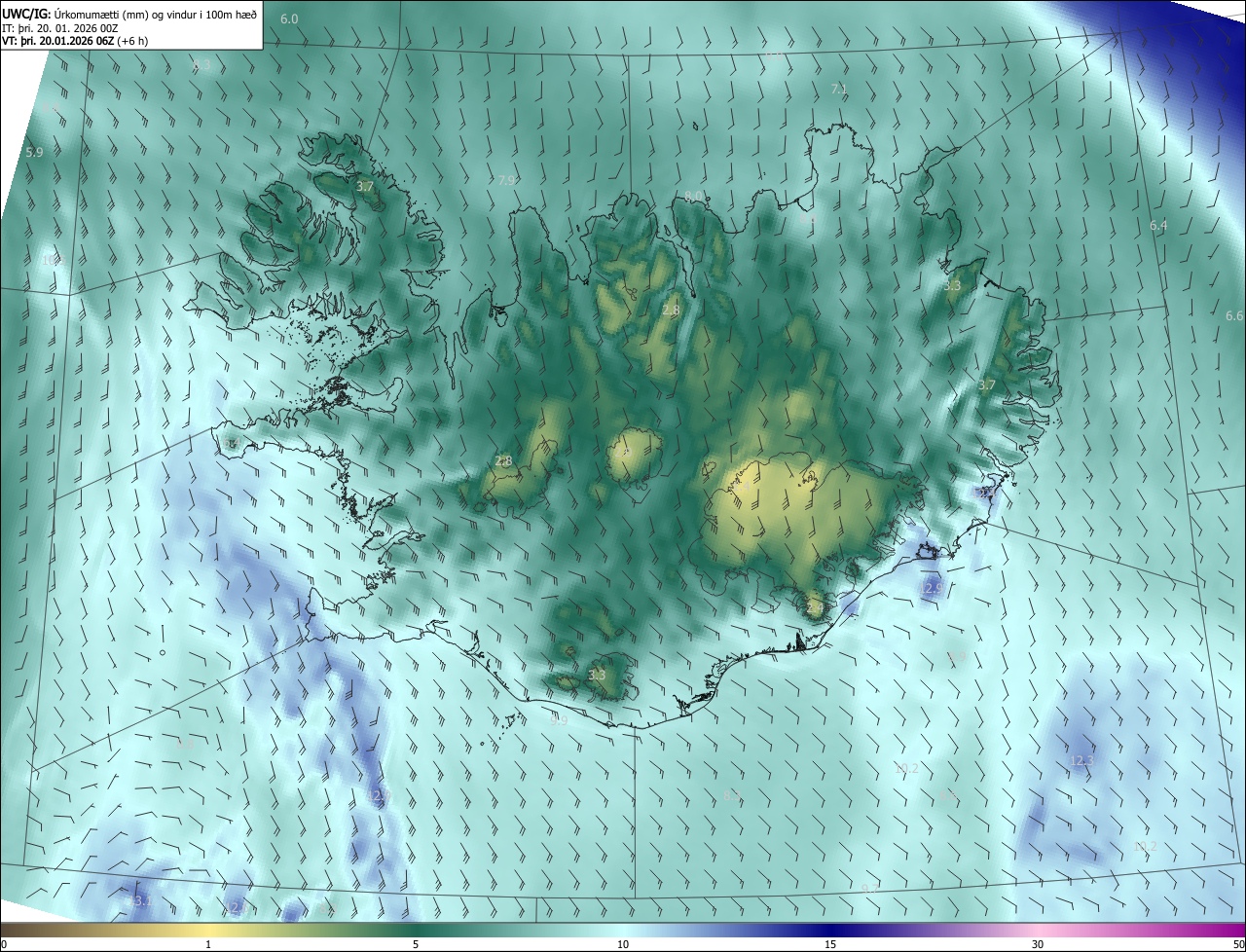
Task: Click the 50 tick on the color scale
Action: (1239, 944)
